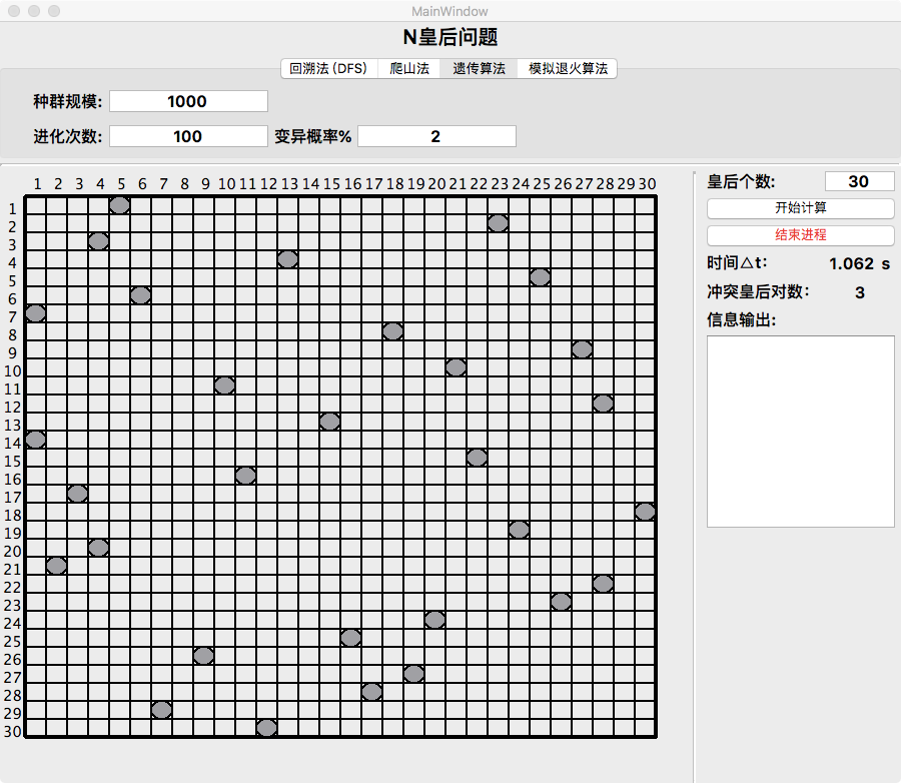Click the 变异概率% input field showing 2

pyautogui.click(x=437, y=136)
